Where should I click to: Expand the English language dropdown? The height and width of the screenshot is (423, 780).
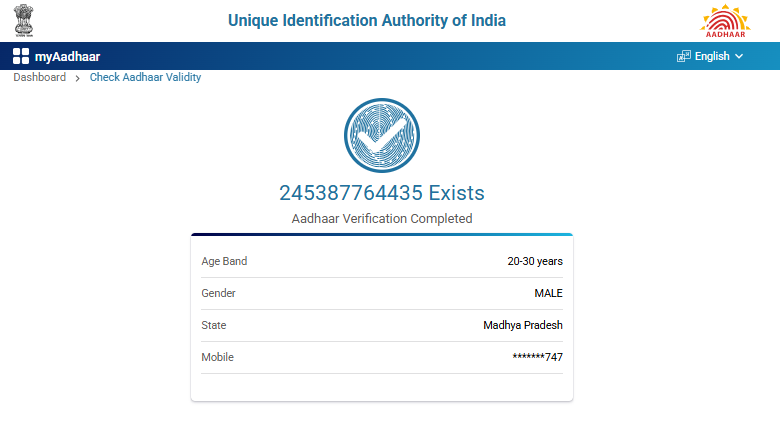click(x=711, y=56)
